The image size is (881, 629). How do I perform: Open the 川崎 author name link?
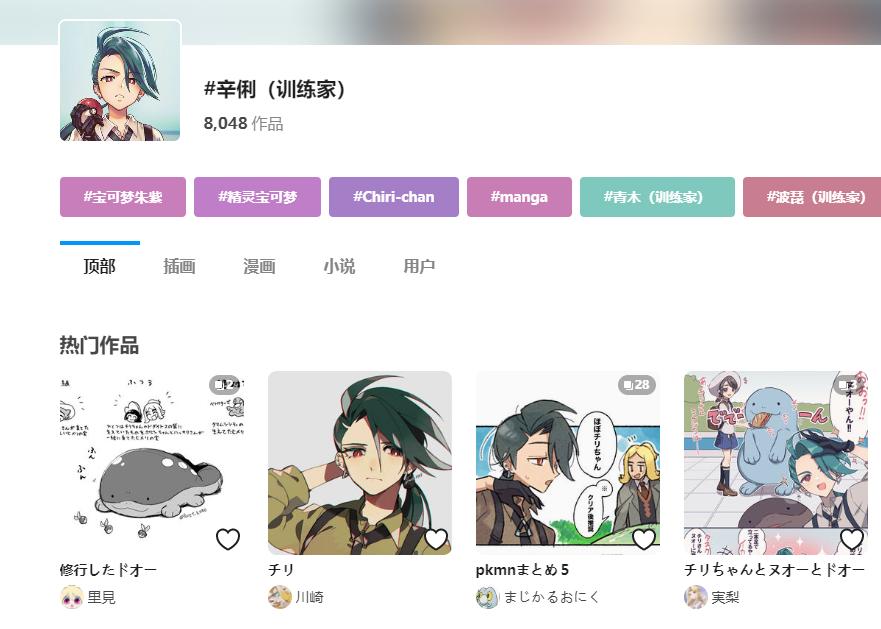click(x=310, y=596)
